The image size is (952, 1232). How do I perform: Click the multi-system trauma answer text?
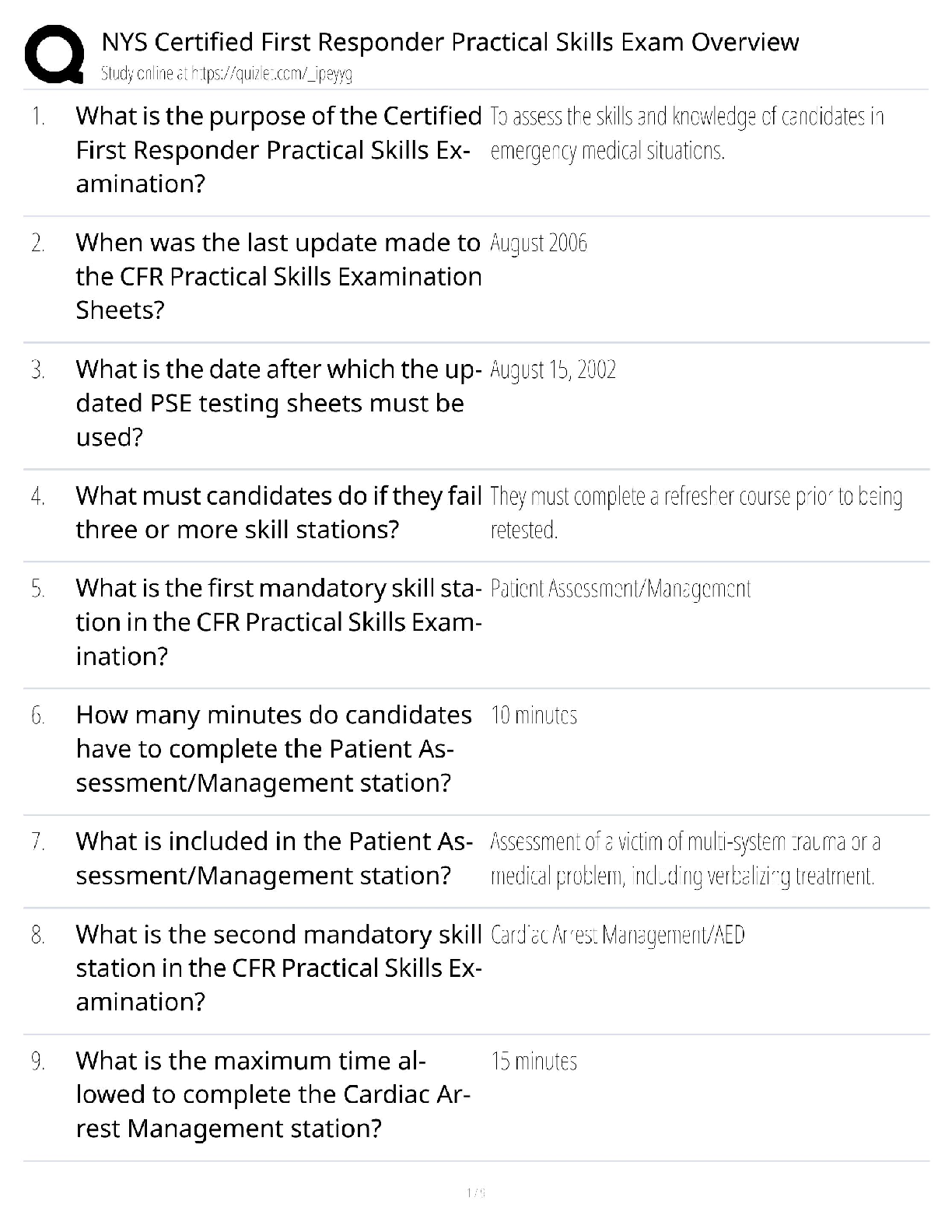click(x=685, y=859)
